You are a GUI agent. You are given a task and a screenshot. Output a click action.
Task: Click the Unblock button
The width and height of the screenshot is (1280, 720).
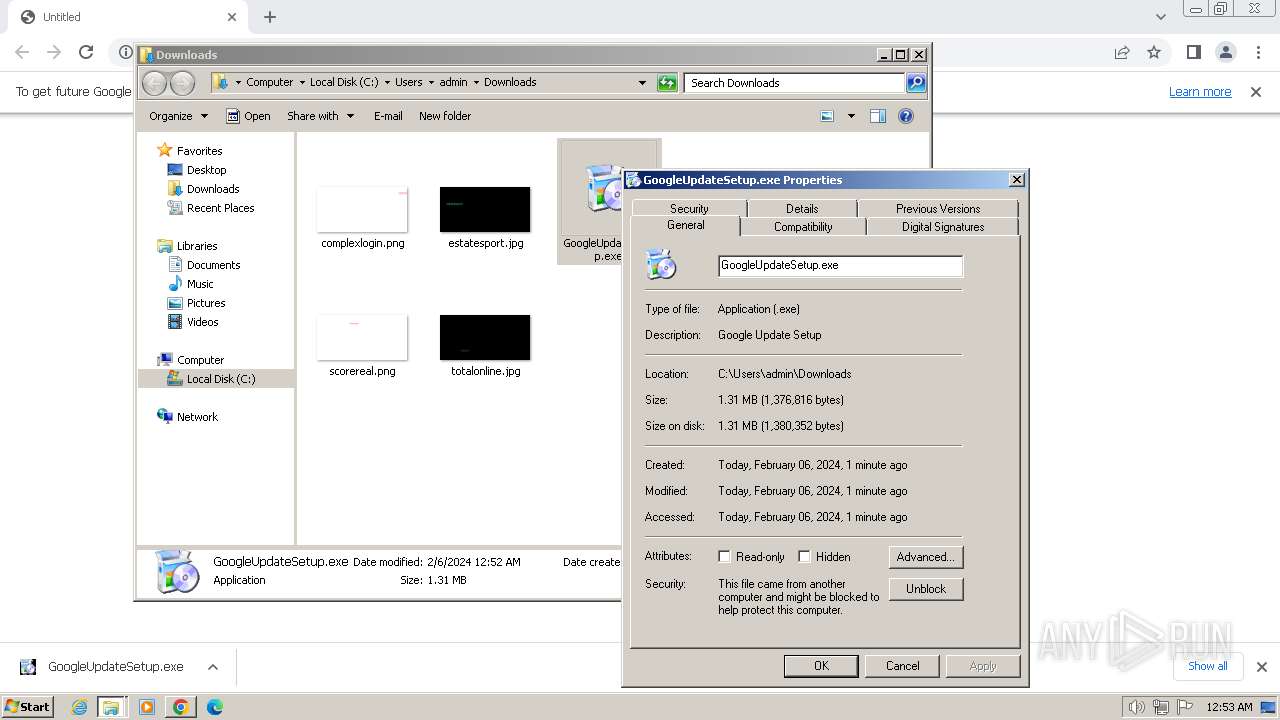[x=926, y=589]
